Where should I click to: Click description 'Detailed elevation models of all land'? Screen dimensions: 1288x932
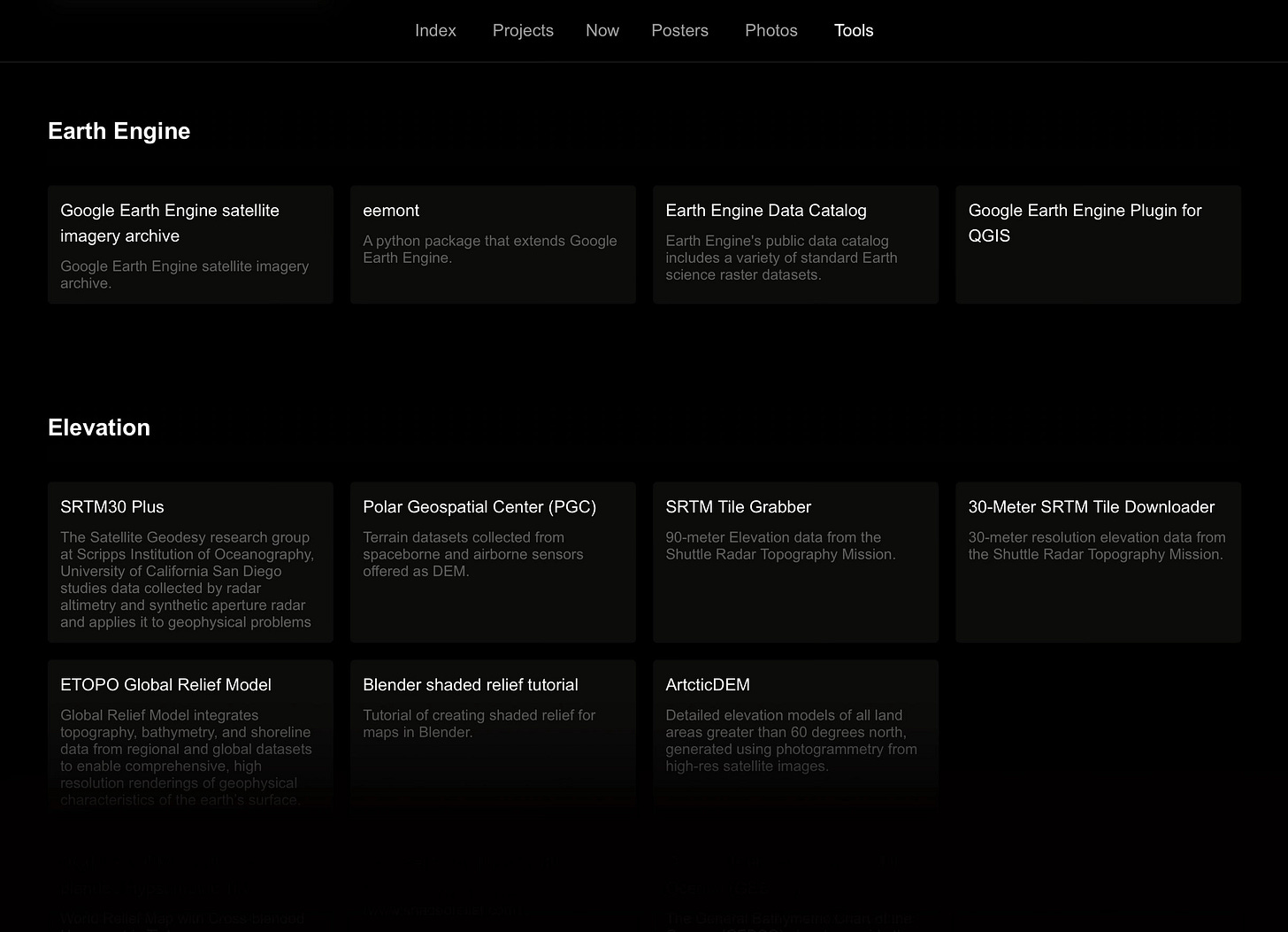pyautogui.click(x=791, y=741)
